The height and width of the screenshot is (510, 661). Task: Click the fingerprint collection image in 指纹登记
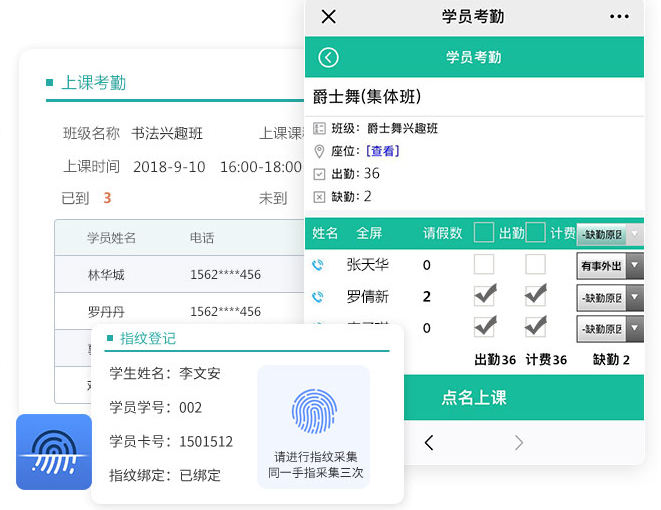pyautogui.click(x=313, y=411)
